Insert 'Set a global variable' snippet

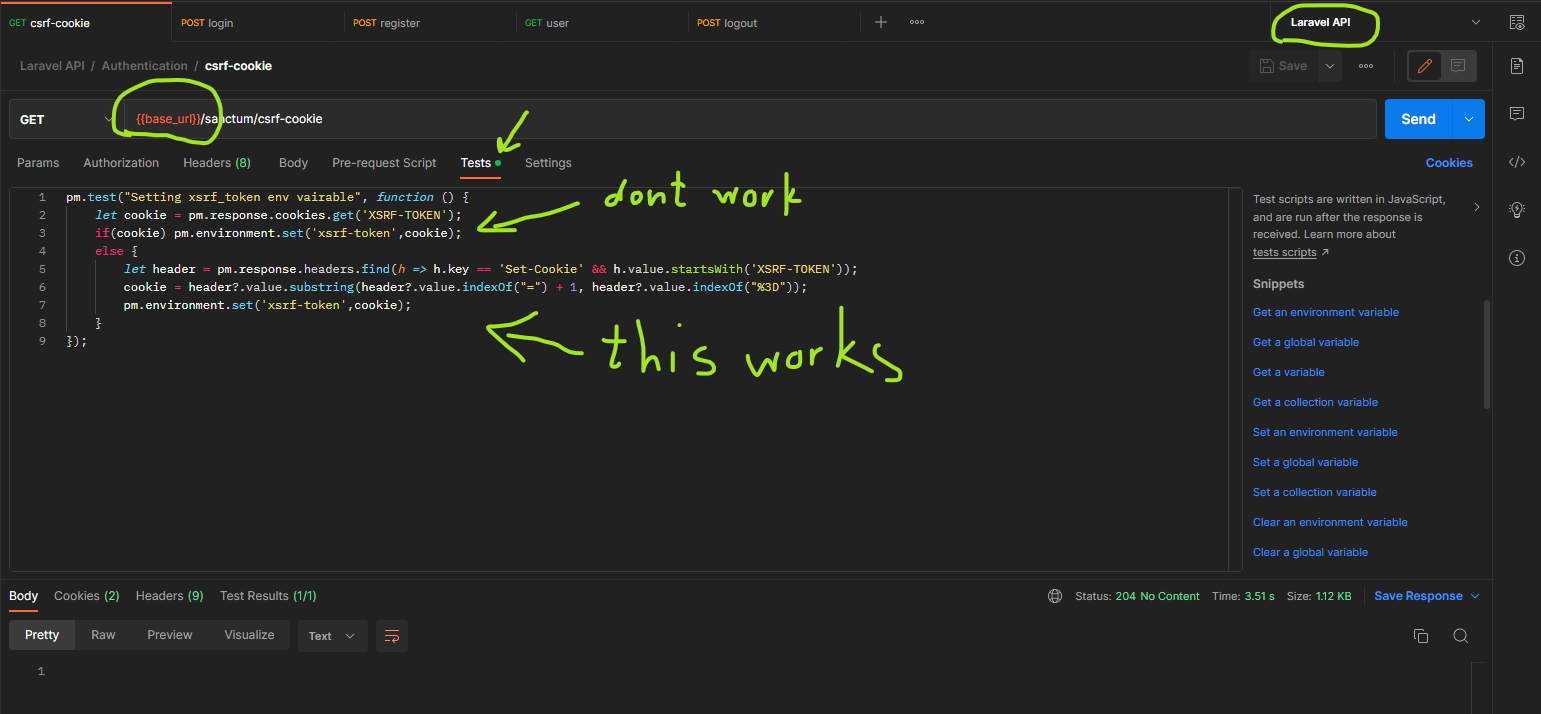click(1305, 462)
